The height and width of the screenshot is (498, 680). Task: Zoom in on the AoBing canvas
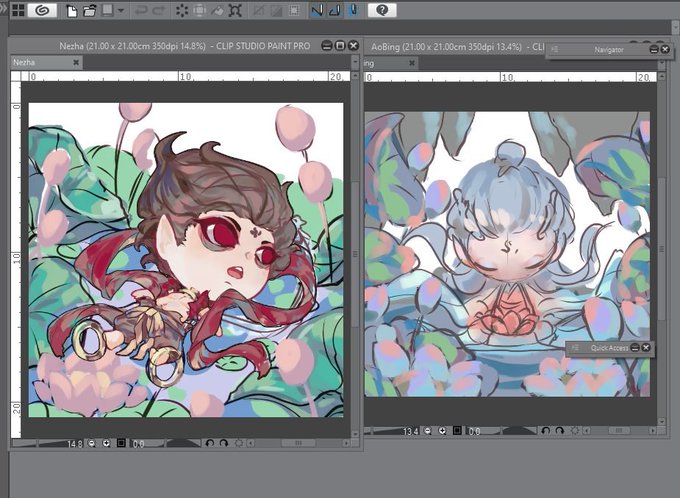click(442, 431)
